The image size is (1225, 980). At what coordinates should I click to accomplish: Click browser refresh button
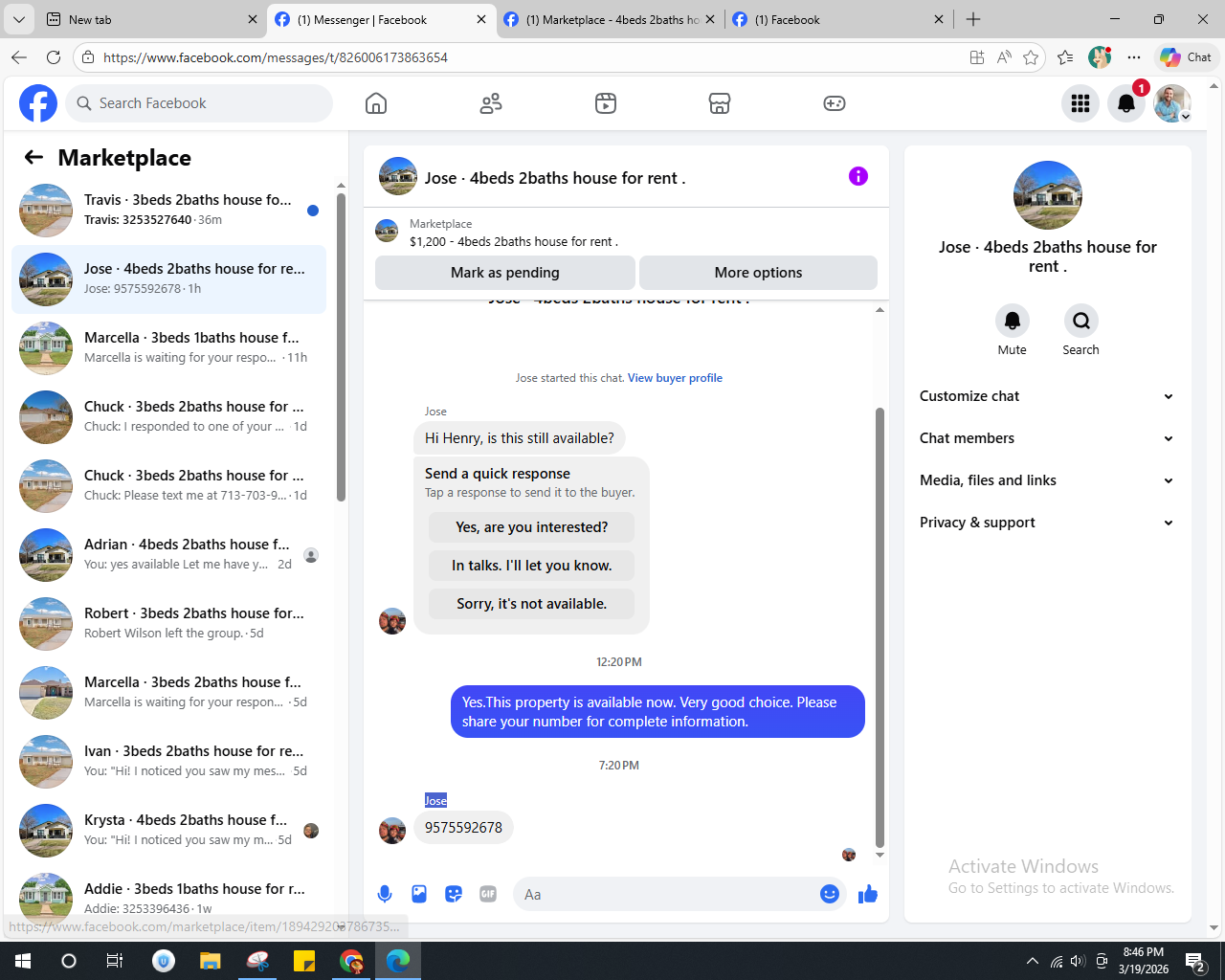[x=54, y=57]
